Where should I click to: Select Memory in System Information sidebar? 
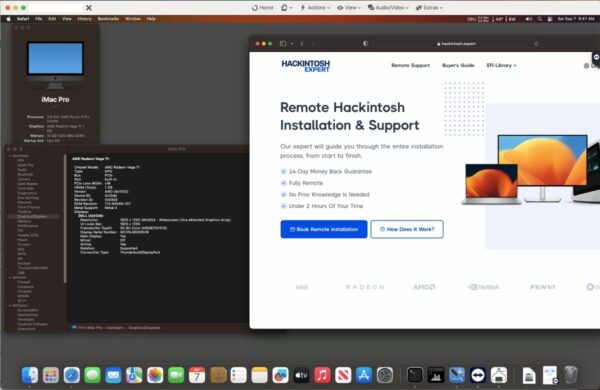(24, 221)
